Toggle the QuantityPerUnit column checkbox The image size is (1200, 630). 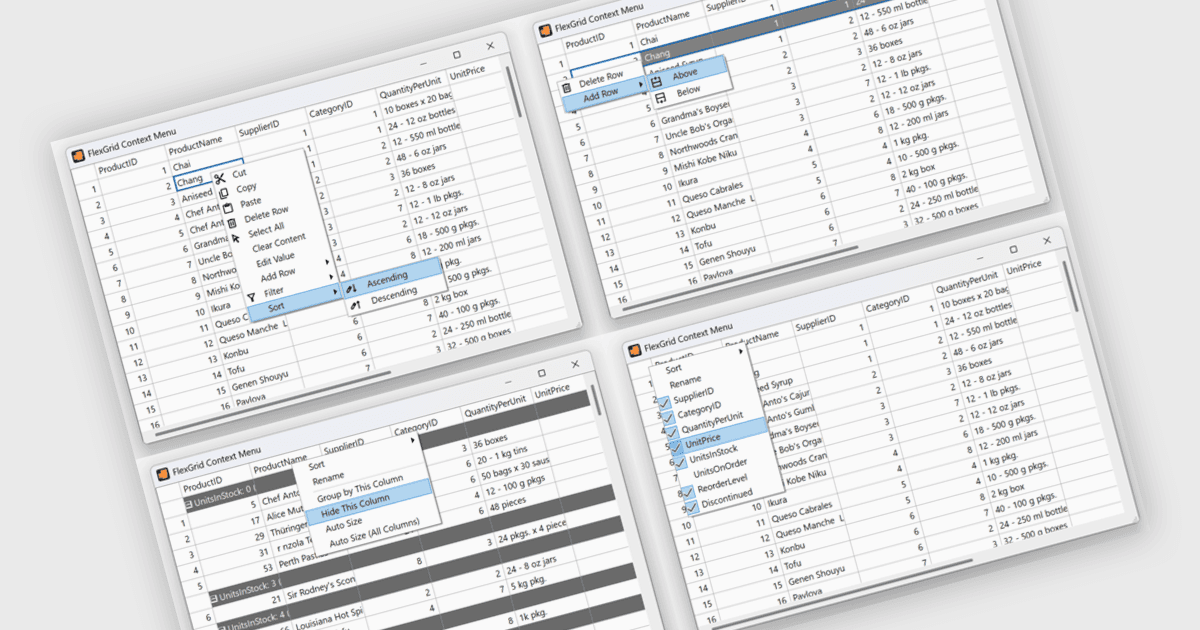click(x=672, y=432)
